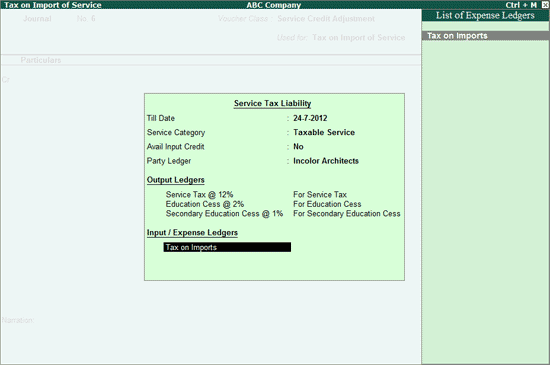Click the Output Ledgers heading
Image resolution: width=550 pixels, height=365 pixels.
[x=175, y=180]
